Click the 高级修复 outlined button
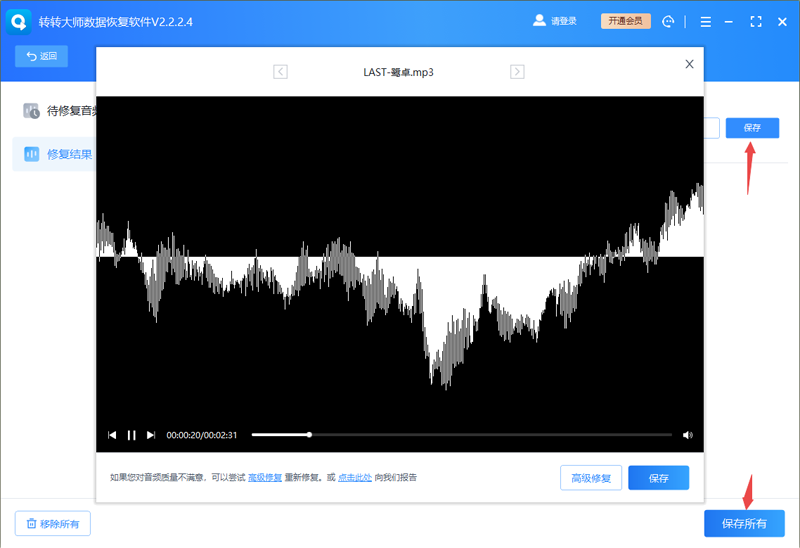 (591, 478)
